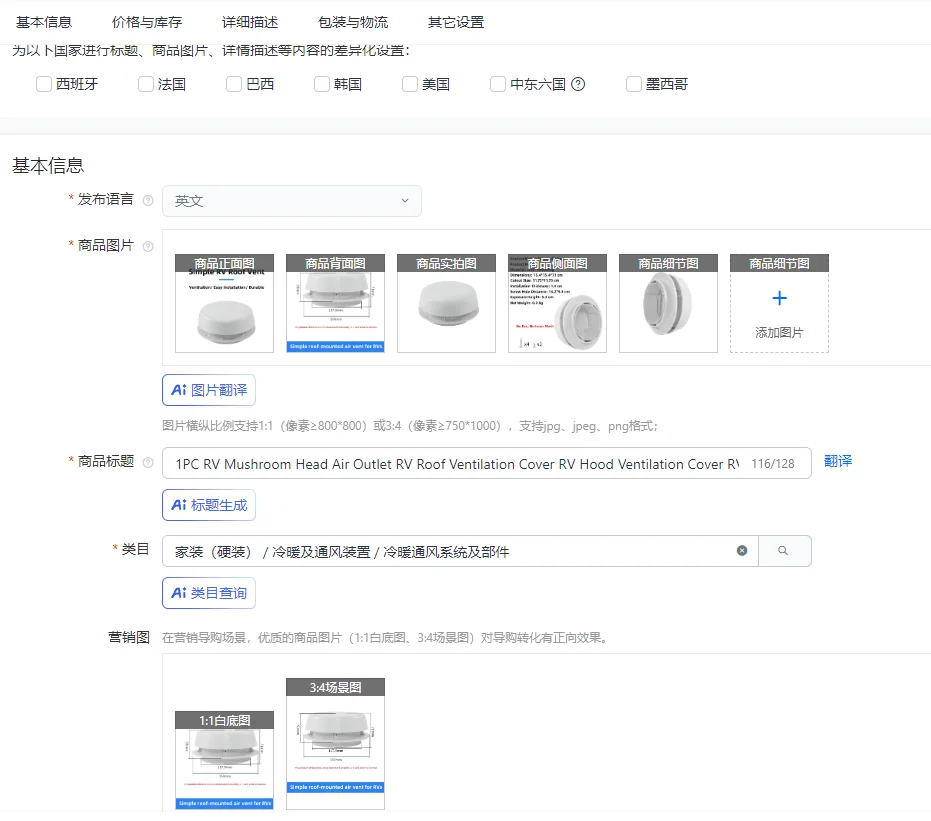The width and height of the screenshot is (931, 821).
Task: Enable the 巴西 checkbox
Action: click(234, 84)
